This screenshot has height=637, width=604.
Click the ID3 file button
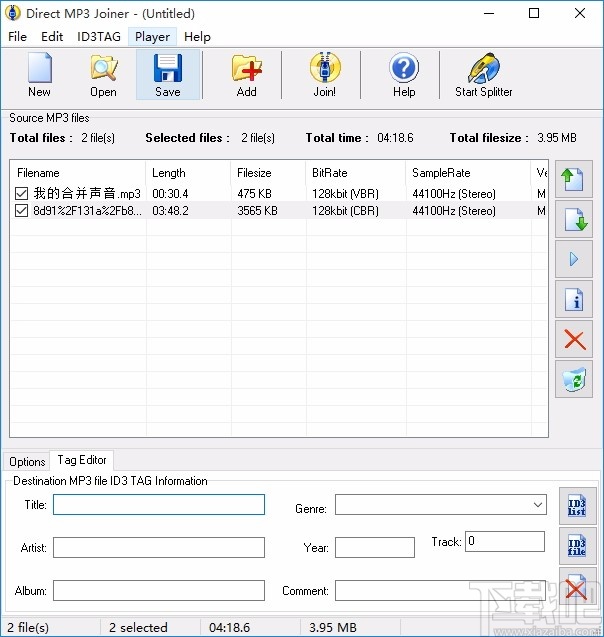coord(577,546)
